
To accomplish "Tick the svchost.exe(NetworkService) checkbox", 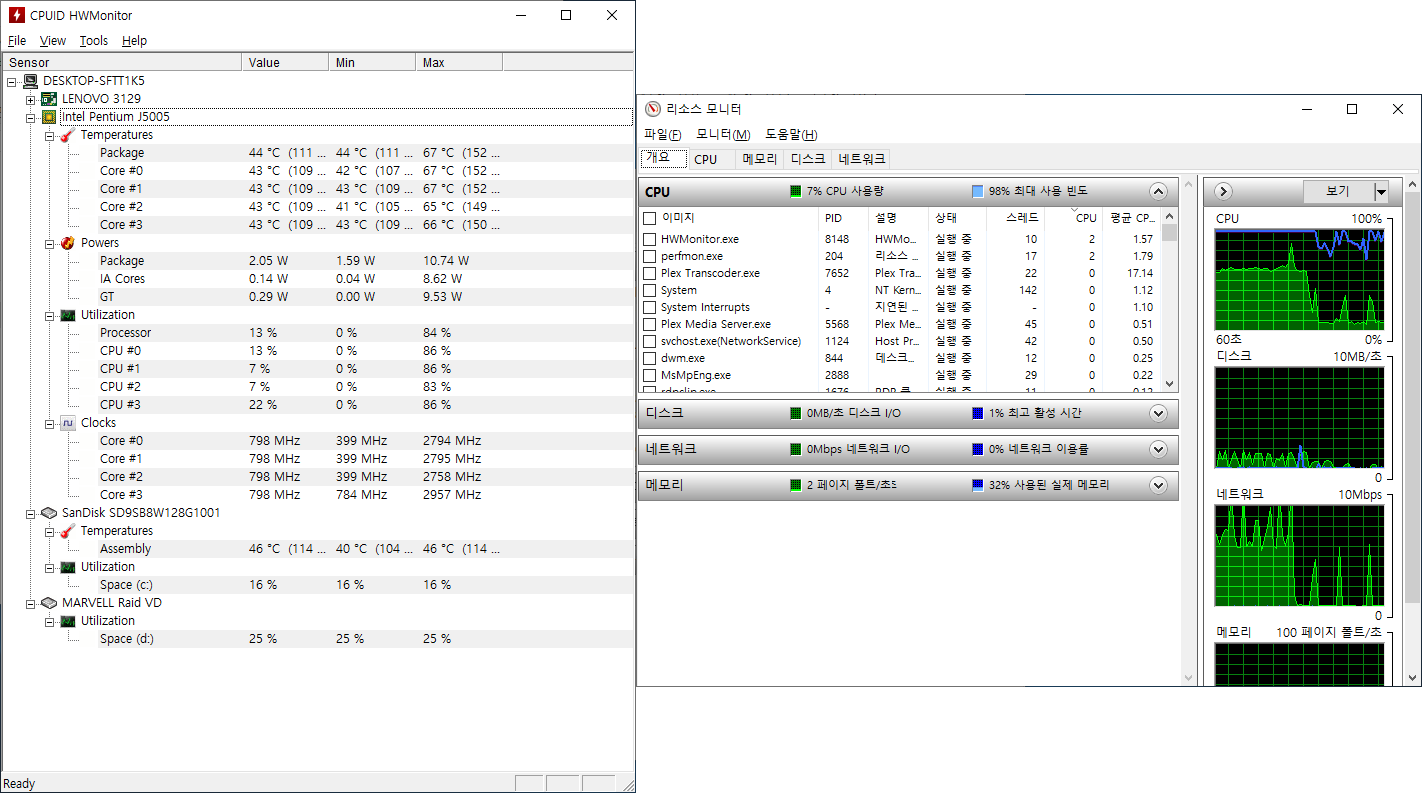I will click(650, 341).
